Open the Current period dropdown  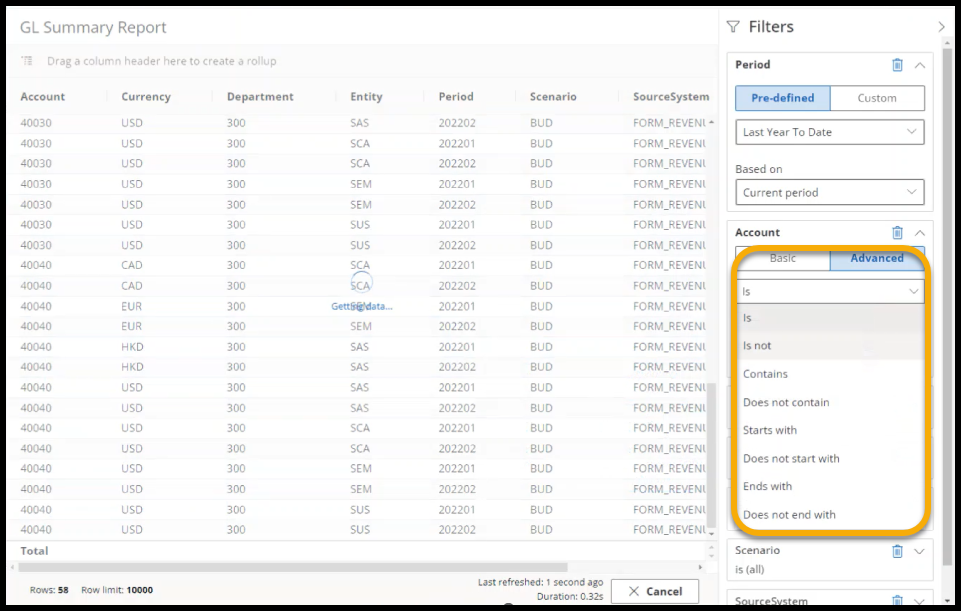point(829,193)
